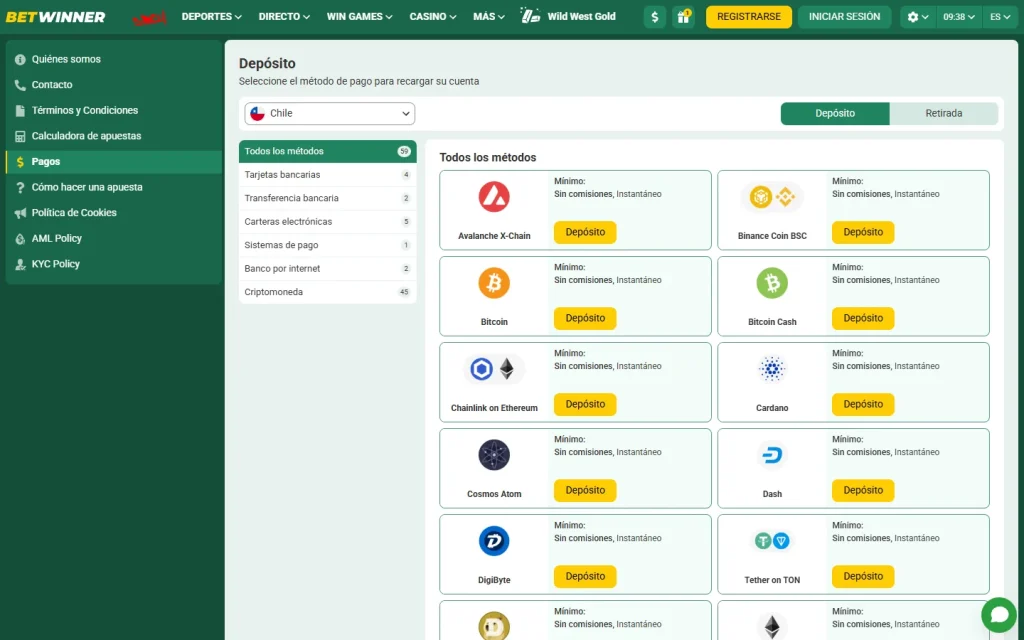Click the Cosmos Atom logo
1024x640 pixels.
(494, 455)
